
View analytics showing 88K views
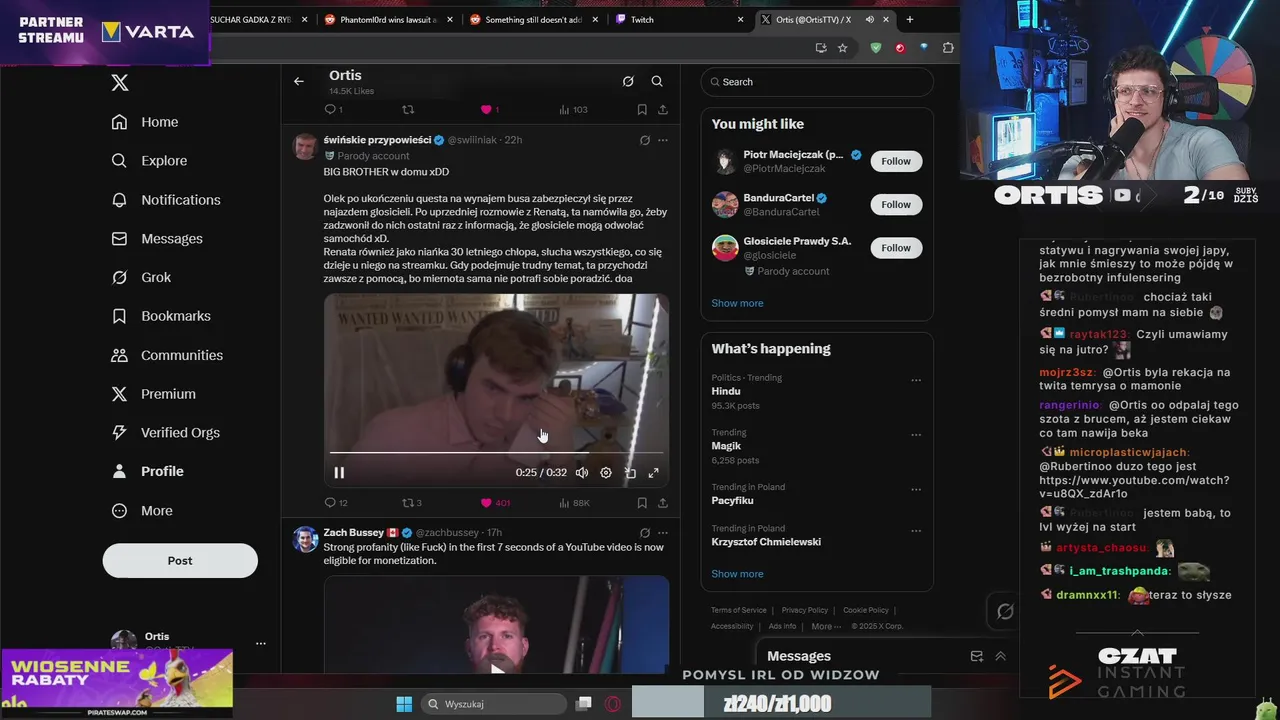(574, 503)
